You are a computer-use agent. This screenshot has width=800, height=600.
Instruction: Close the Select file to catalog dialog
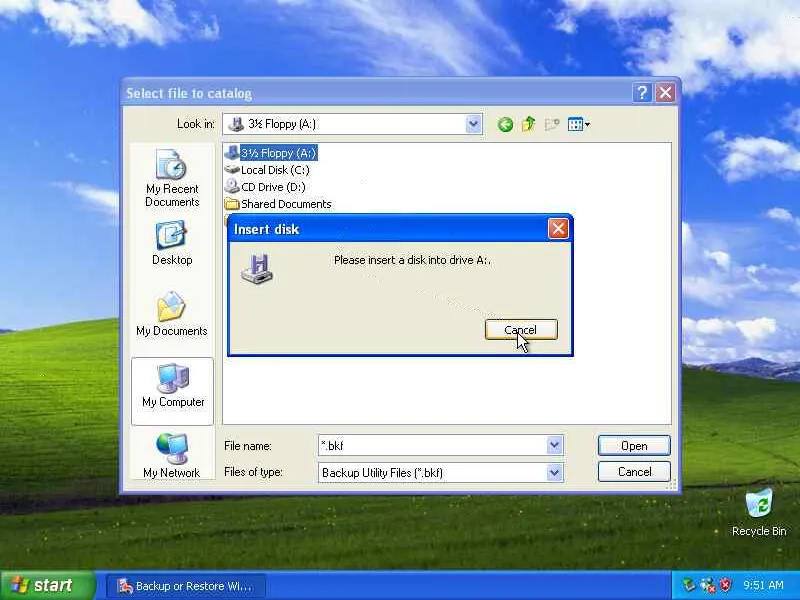coord(665,93)
